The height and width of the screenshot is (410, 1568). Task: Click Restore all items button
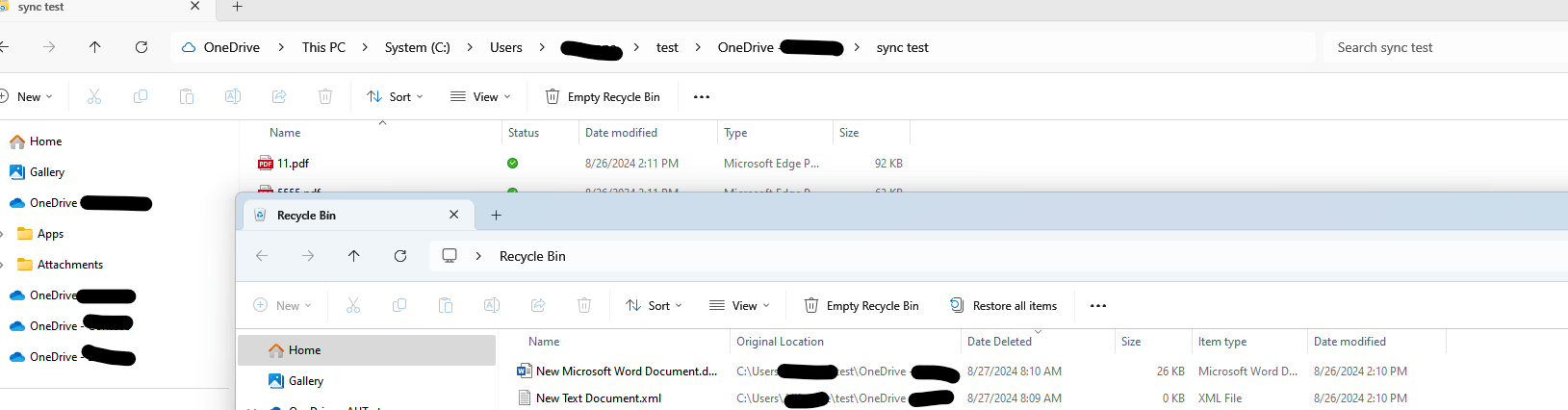pos(1004,305)
